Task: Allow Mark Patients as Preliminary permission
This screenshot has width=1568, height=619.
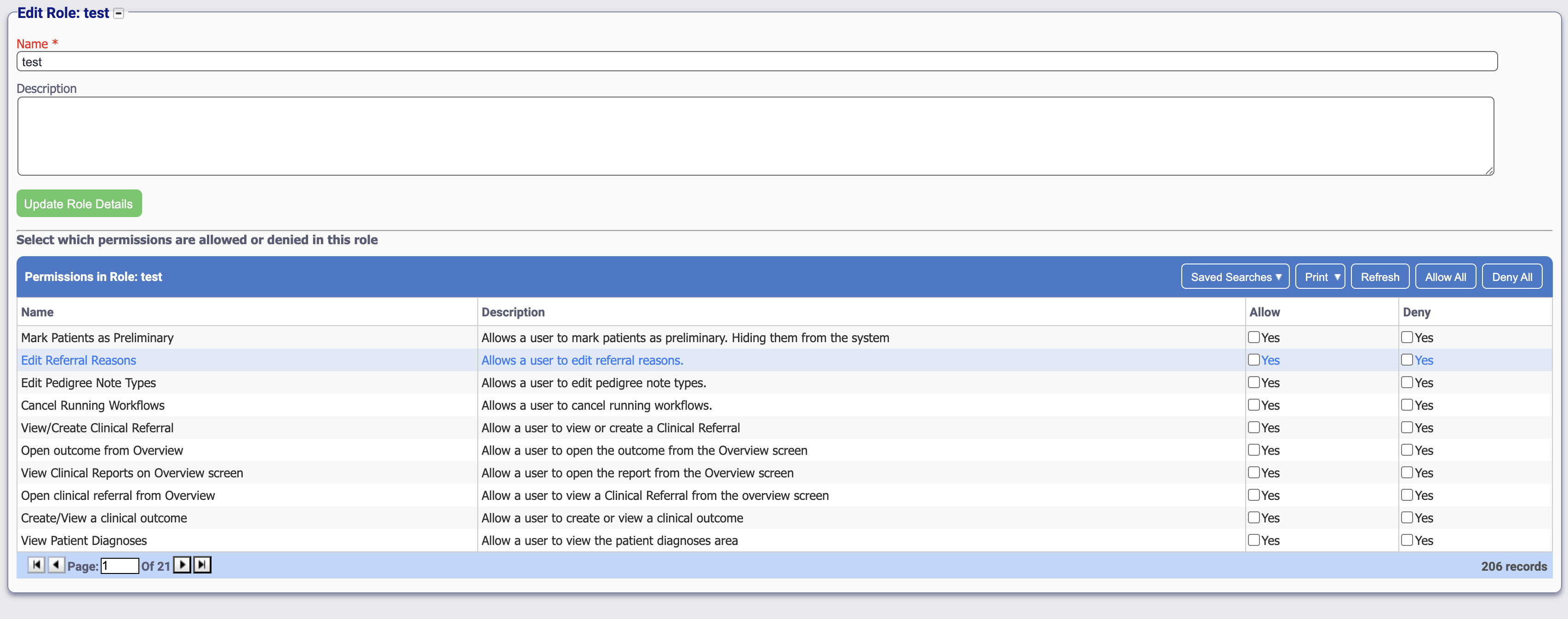Action: point(1254,337)
